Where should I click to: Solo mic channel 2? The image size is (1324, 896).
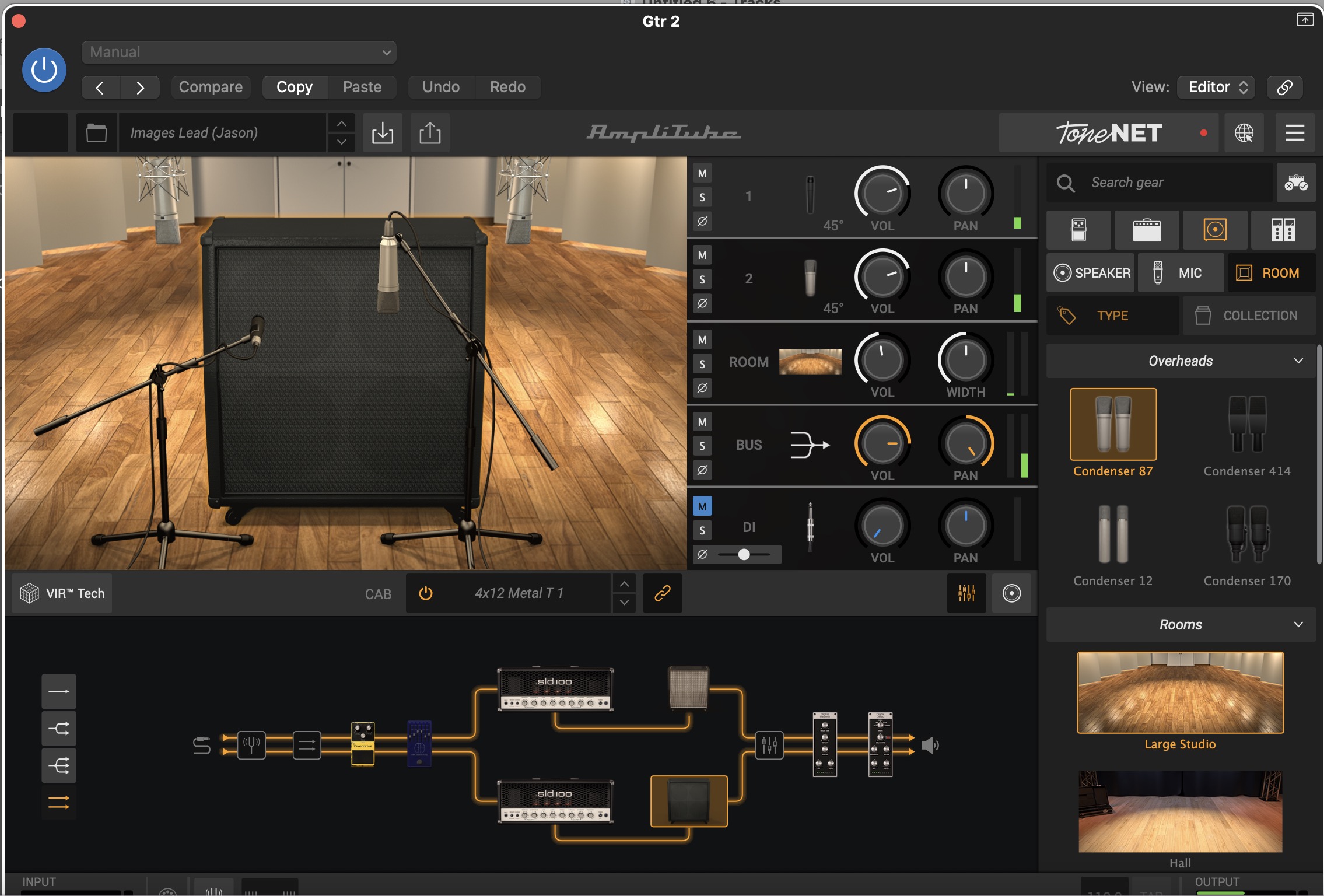[x=702, y=279]
